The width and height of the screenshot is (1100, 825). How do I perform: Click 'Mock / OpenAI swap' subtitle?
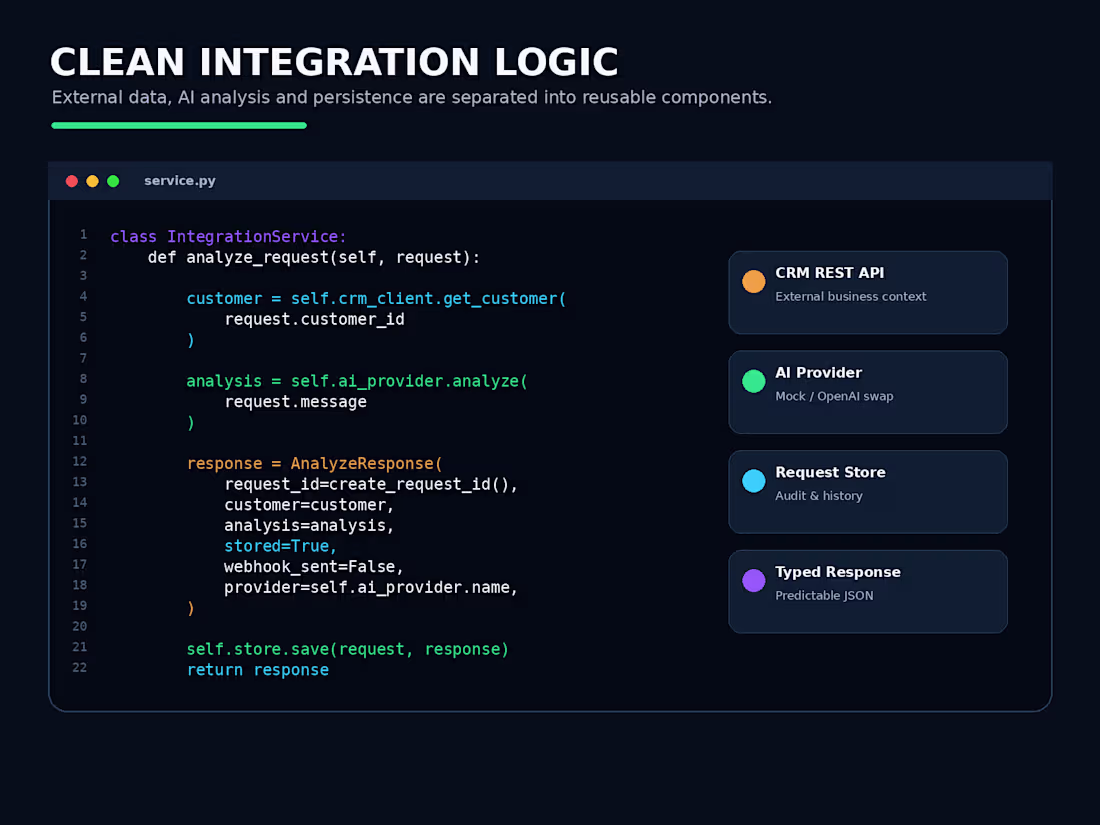[834, 396]
